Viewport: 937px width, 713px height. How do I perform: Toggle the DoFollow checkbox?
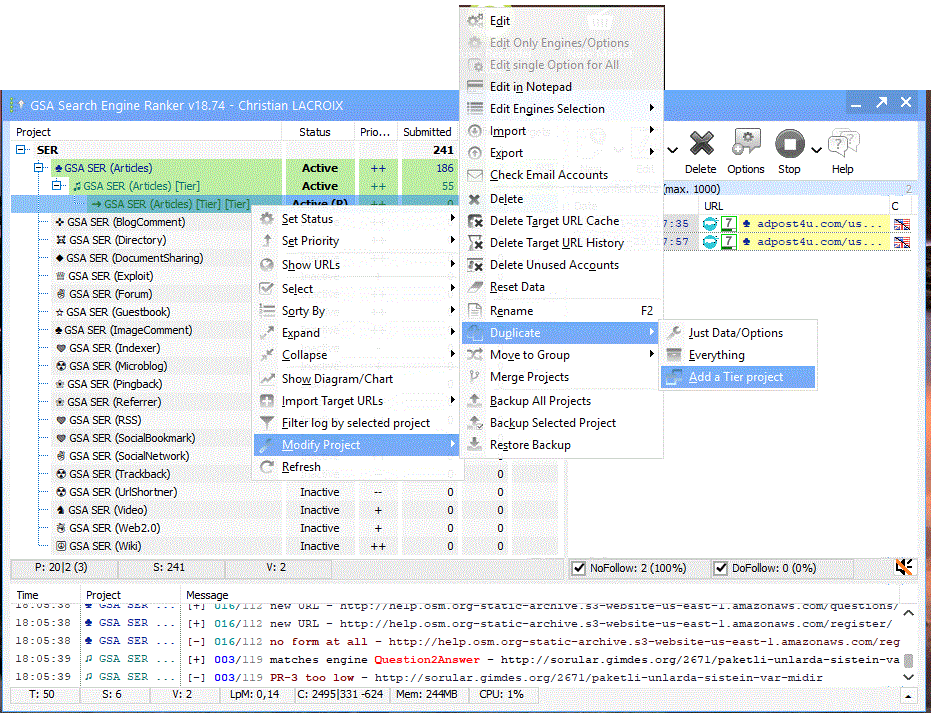(720, 568)
